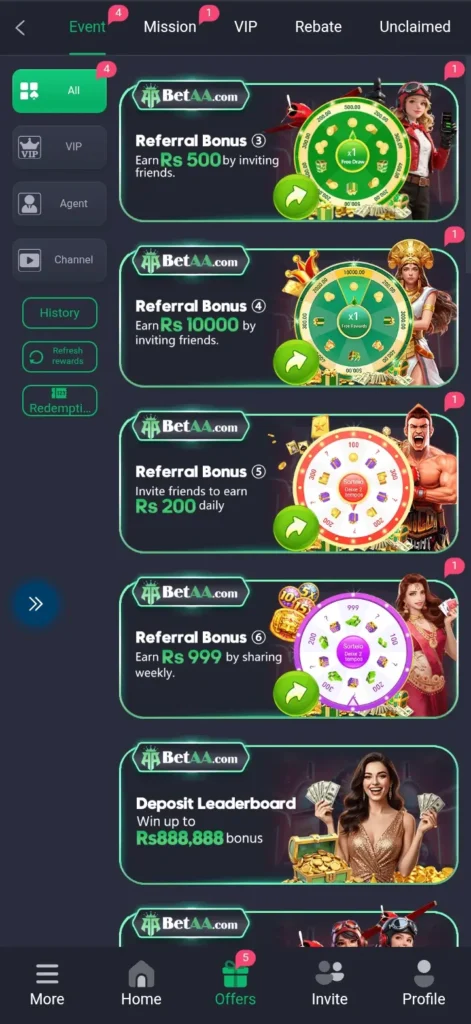The width and height of the screenshot is (471, 1024).
Task: Open the Deposit Leaderboard banner
Action: pos(288,814)
